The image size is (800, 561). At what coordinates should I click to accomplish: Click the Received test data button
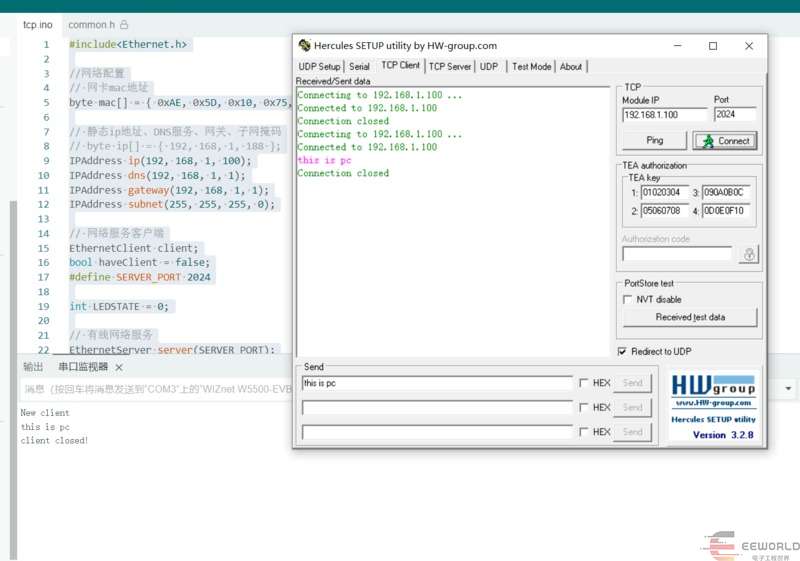(x=690, y=317)
